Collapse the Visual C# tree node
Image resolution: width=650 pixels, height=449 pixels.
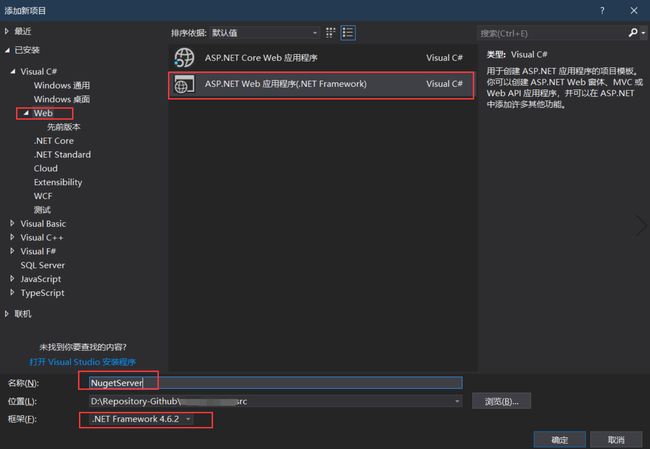click(x=13, y=71)
